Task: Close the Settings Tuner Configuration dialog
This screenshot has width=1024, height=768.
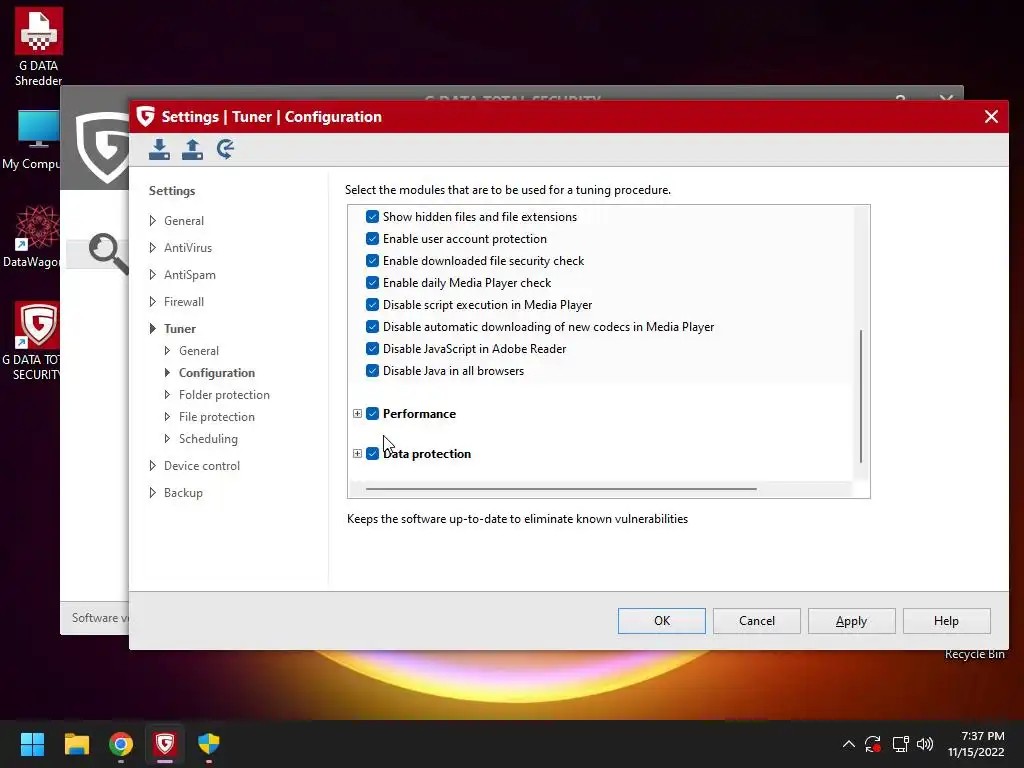Action: 991,116
